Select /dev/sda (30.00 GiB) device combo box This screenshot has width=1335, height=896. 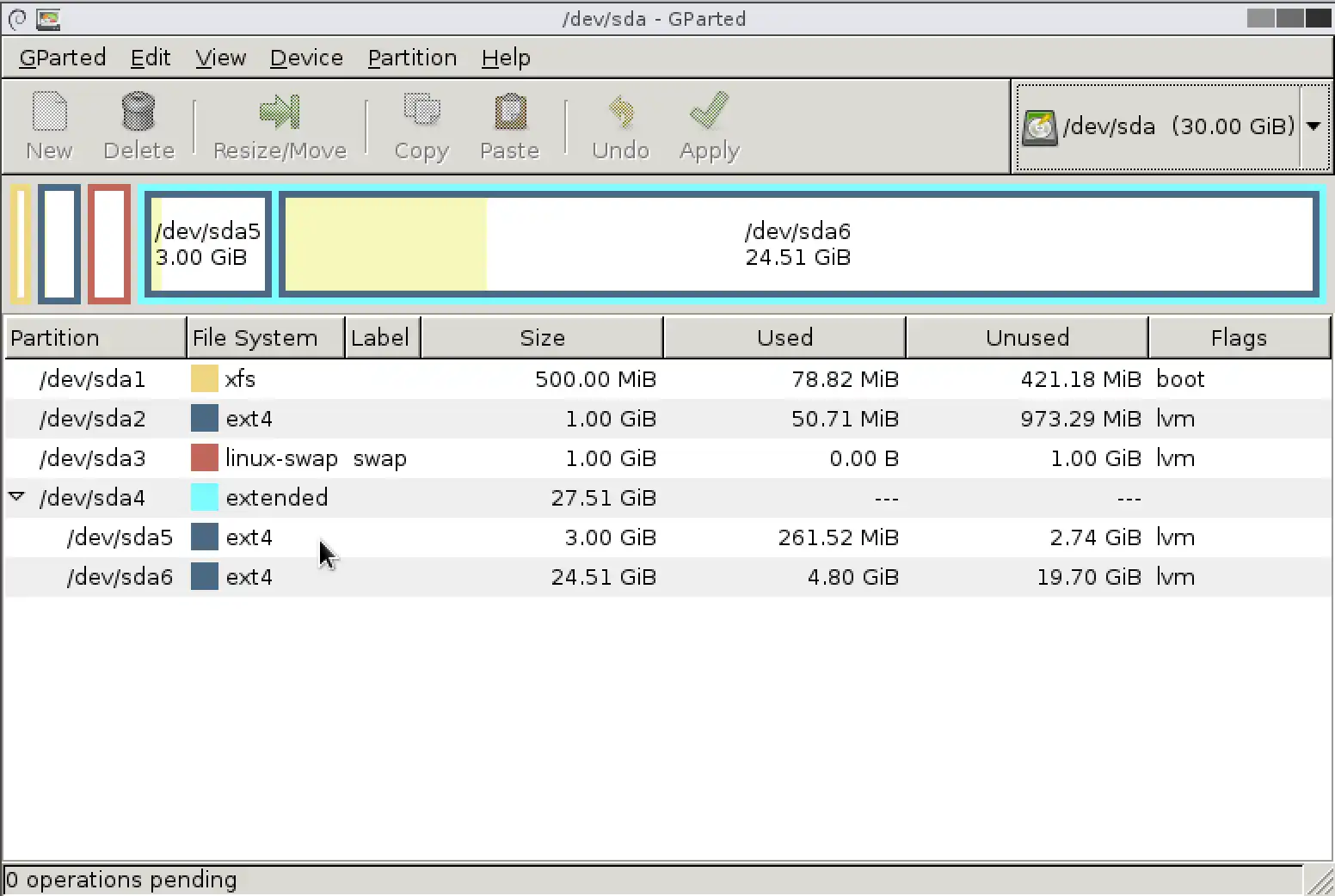[1172, 126]
